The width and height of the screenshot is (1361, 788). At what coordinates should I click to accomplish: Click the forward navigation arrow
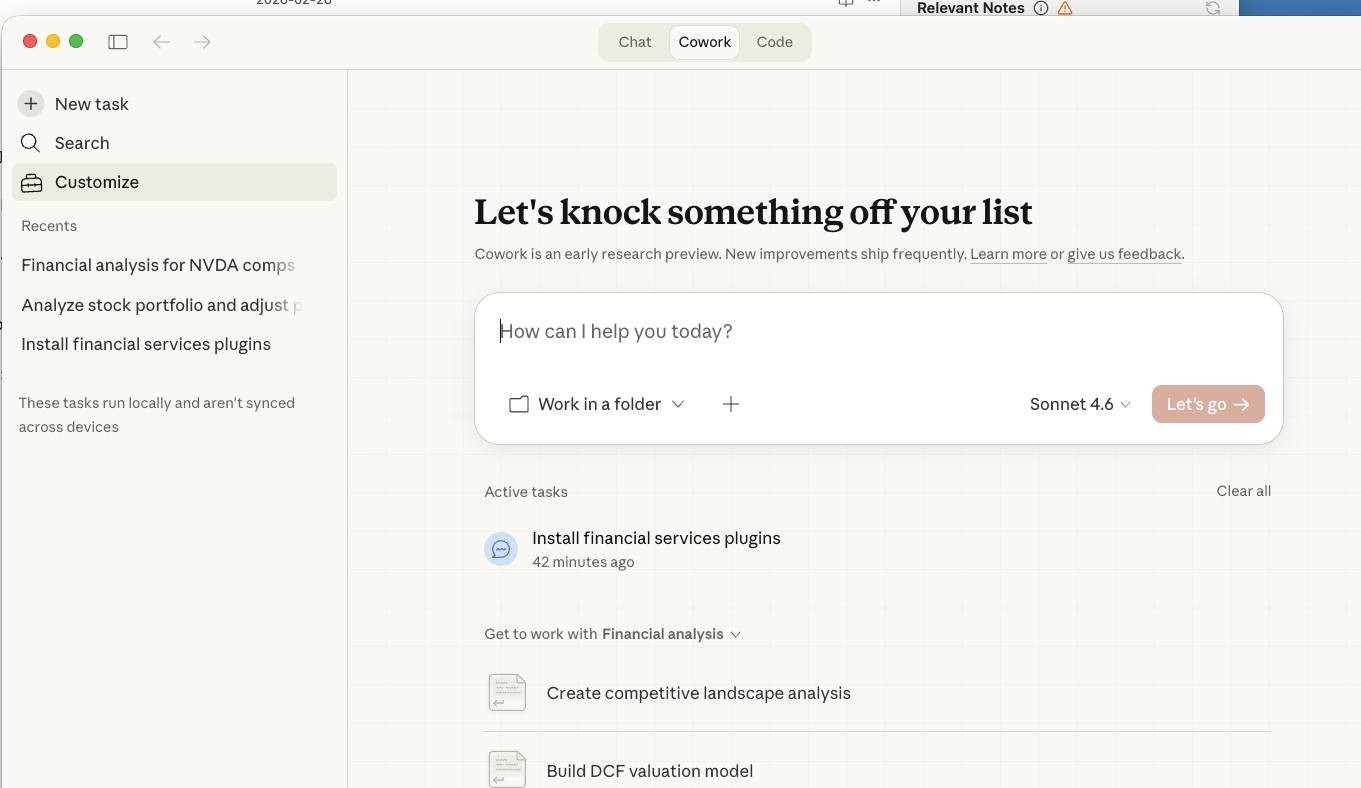point(202,42)
